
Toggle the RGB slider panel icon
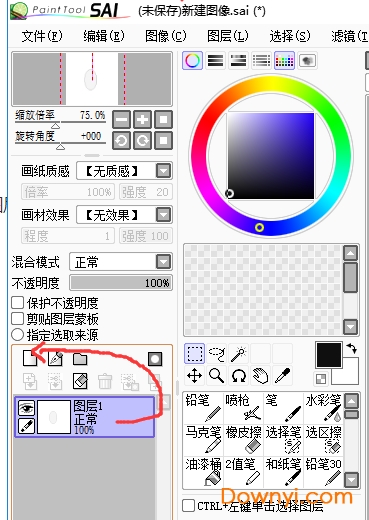click(215, 61)
